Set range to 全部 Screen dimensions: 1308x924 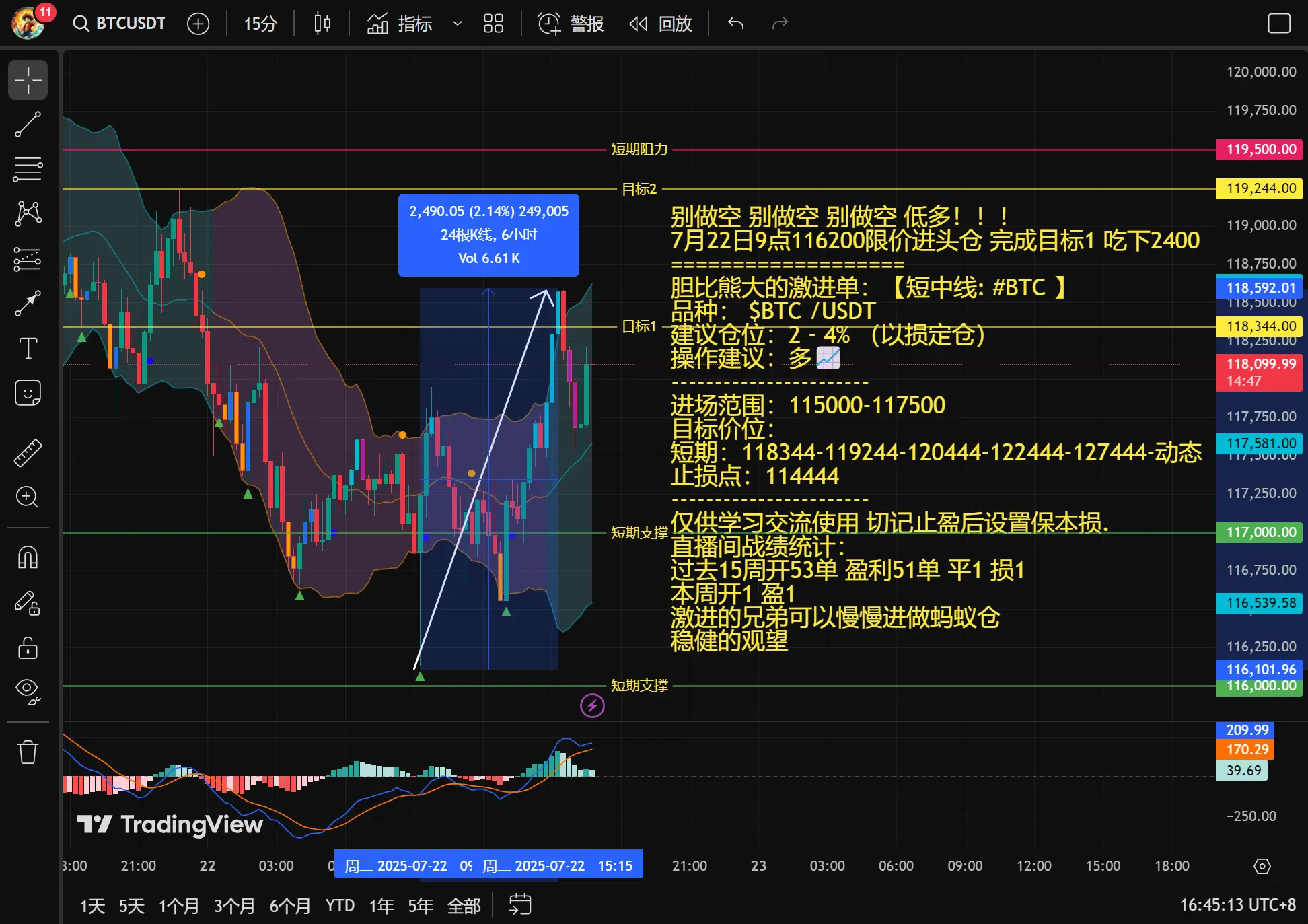(x=464, y=906)
